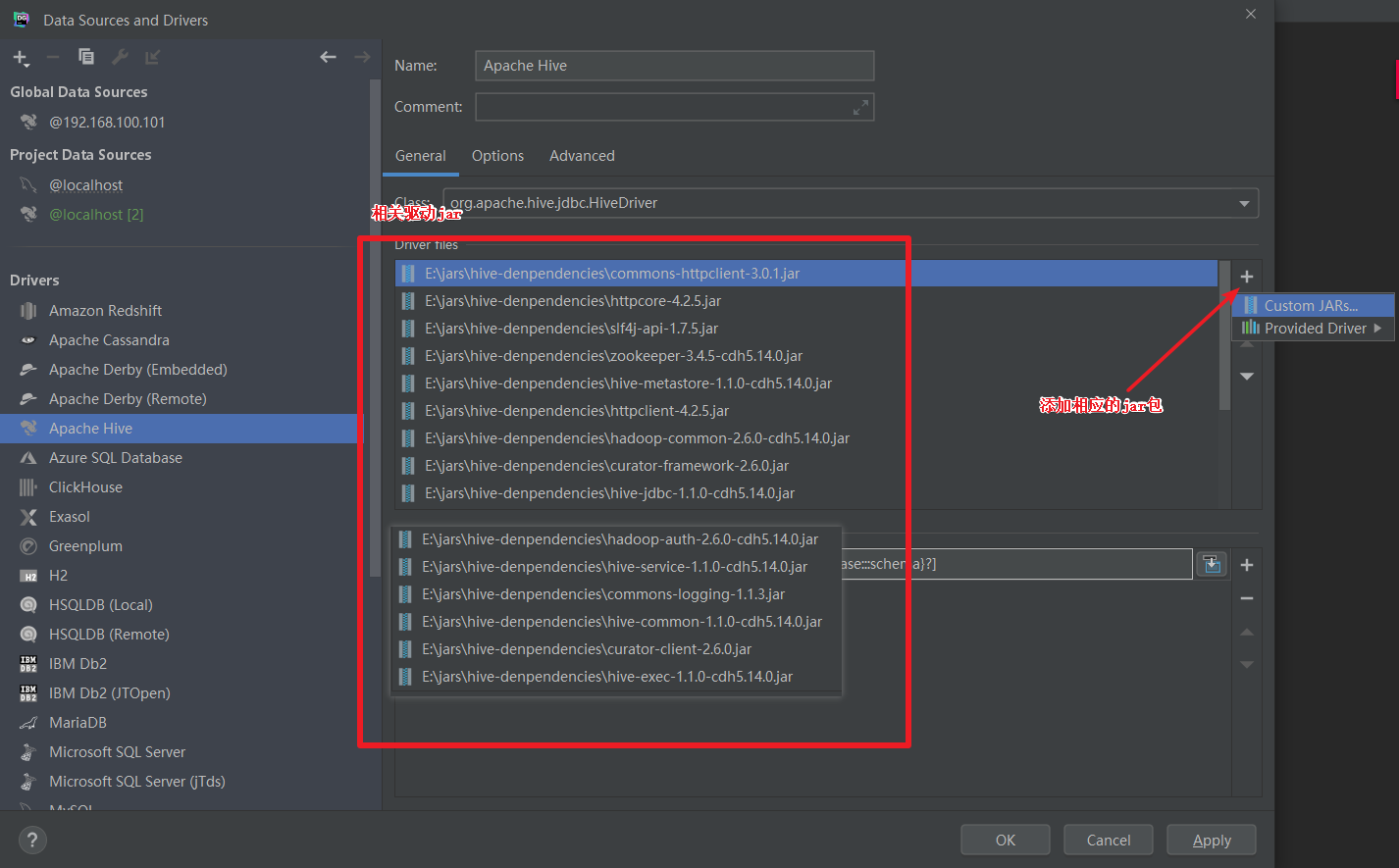The width and height of the screenshot is (1399, 868).
Task: Move driver file down arrow
Action: tap(1247, 377)
